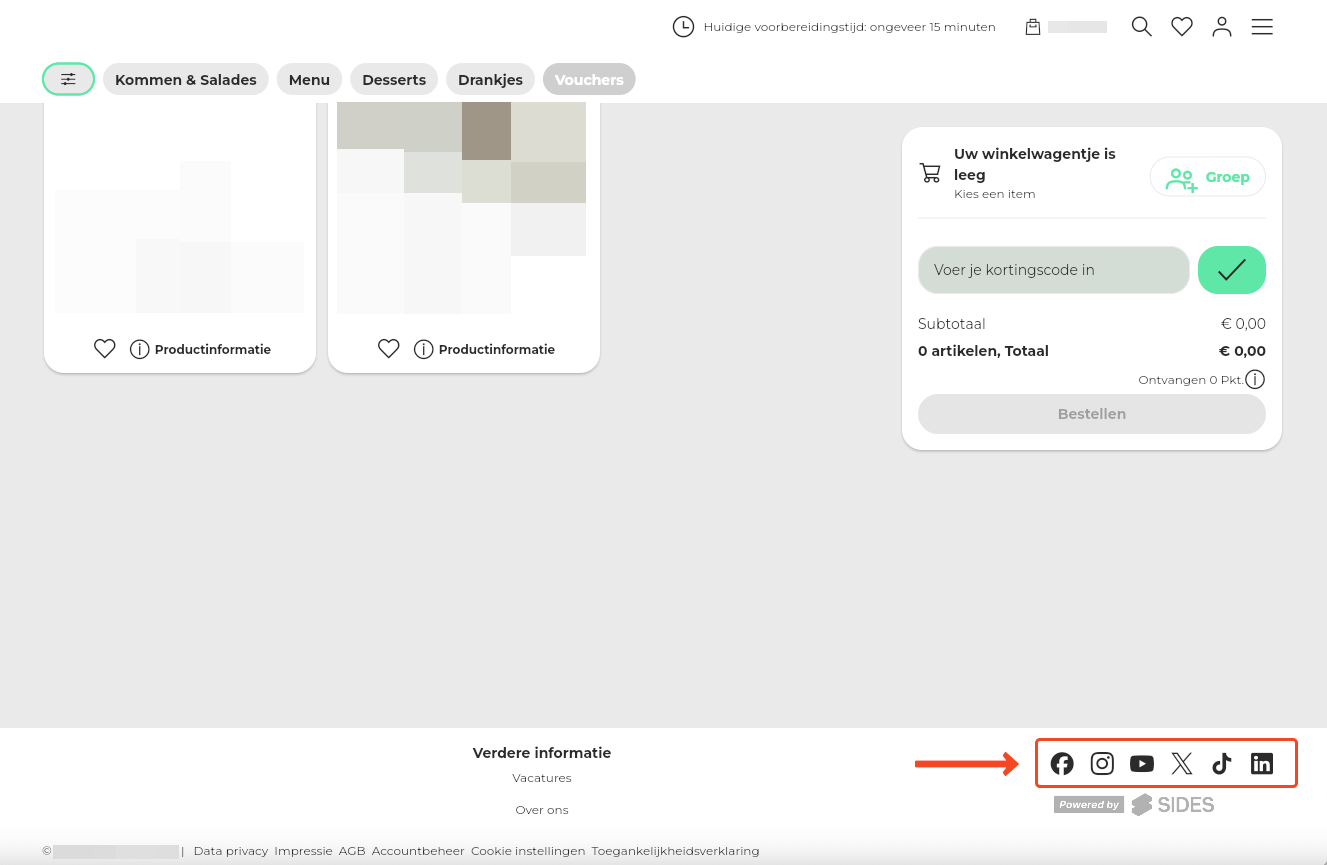Open the search magnifier icon
Screen dimensions: 1327x865
pos(1141,27)
